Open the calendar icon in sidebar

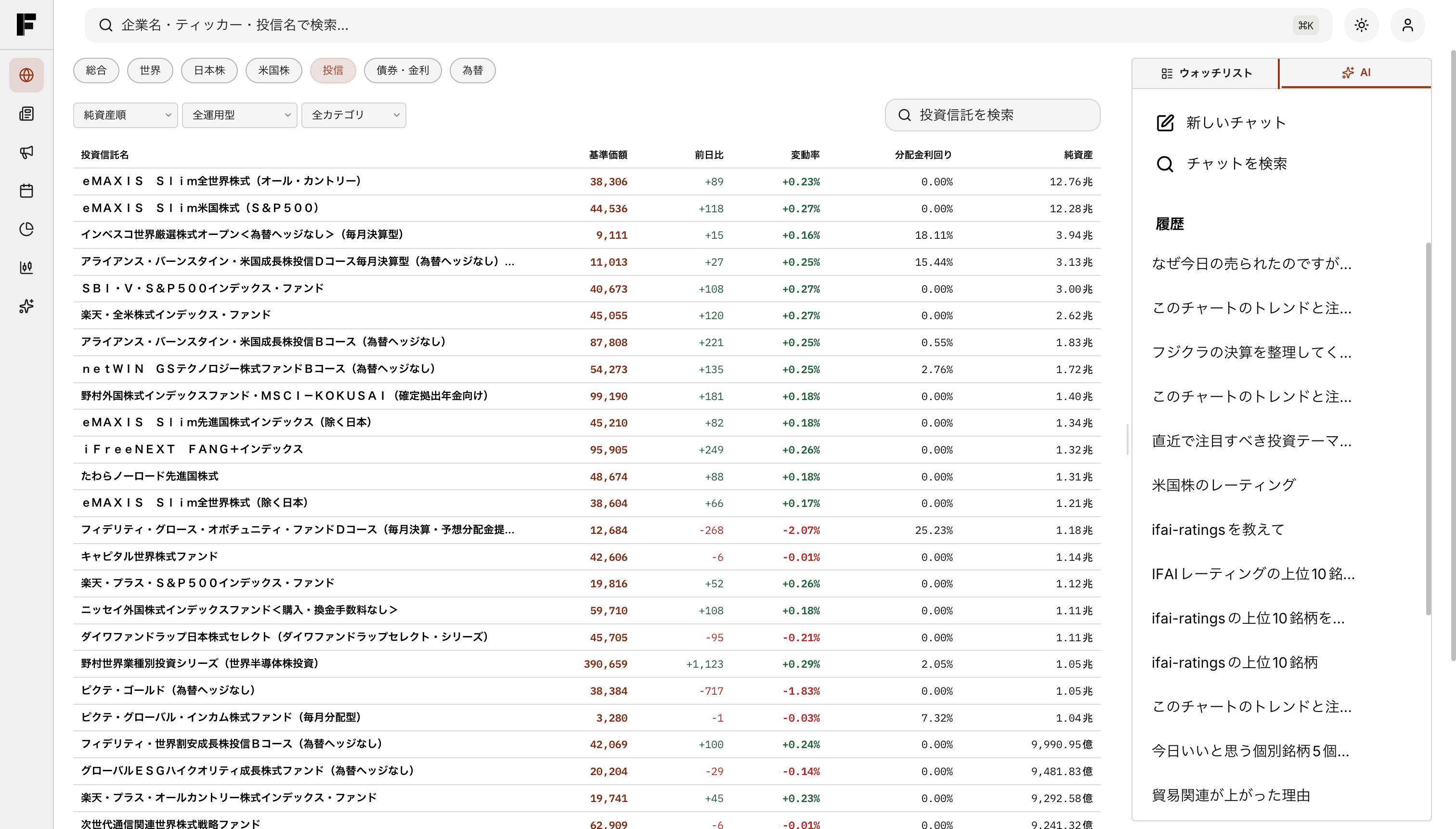[x=26, y=191]
